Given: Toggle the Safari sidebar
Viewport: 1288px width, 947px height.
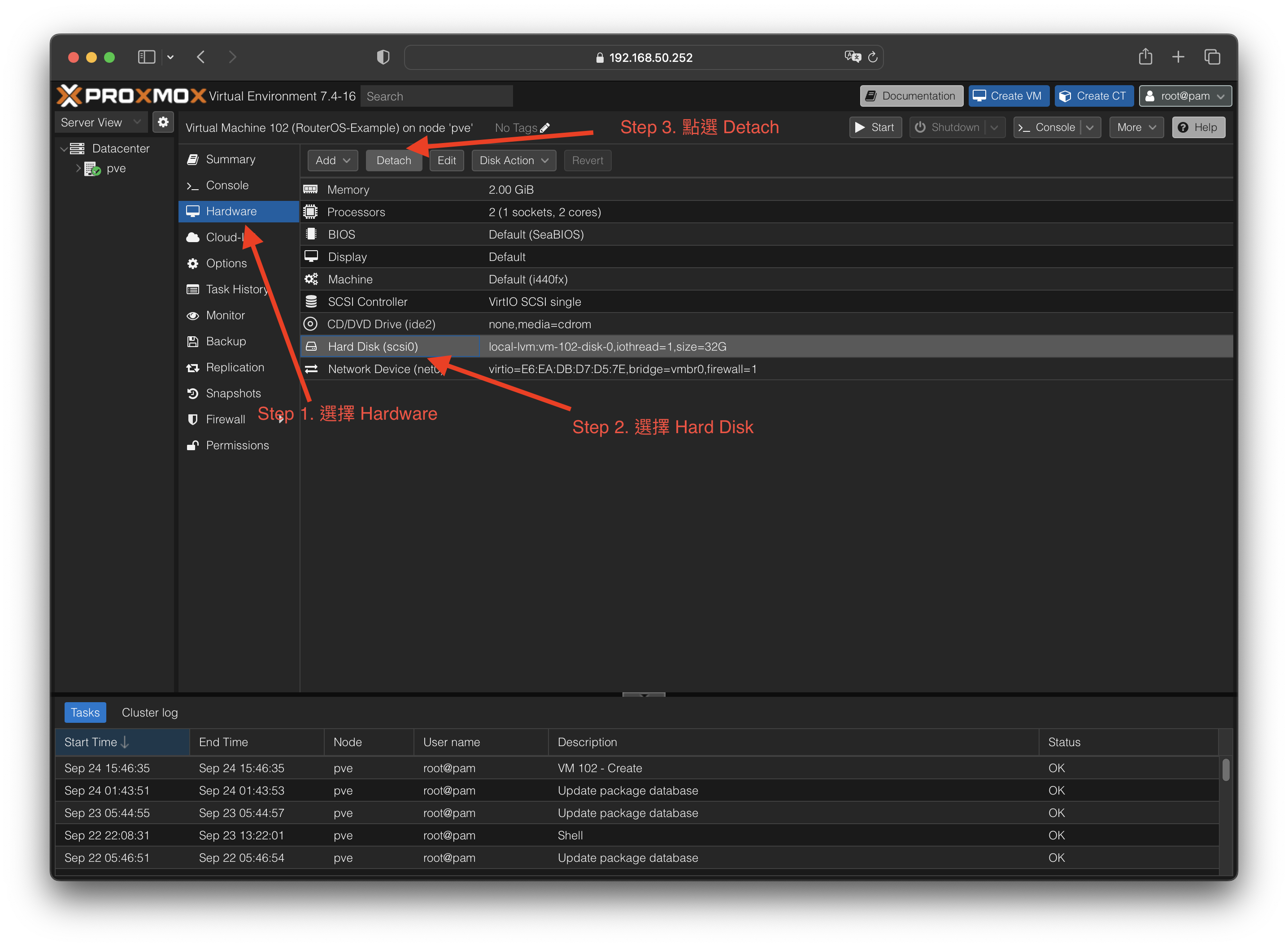Looking at the screenshot, I should (x=147, y=57).
